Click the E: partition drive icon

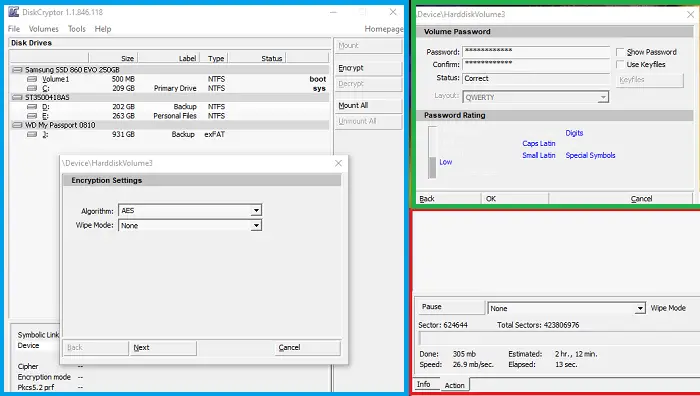tap(32, 116)
